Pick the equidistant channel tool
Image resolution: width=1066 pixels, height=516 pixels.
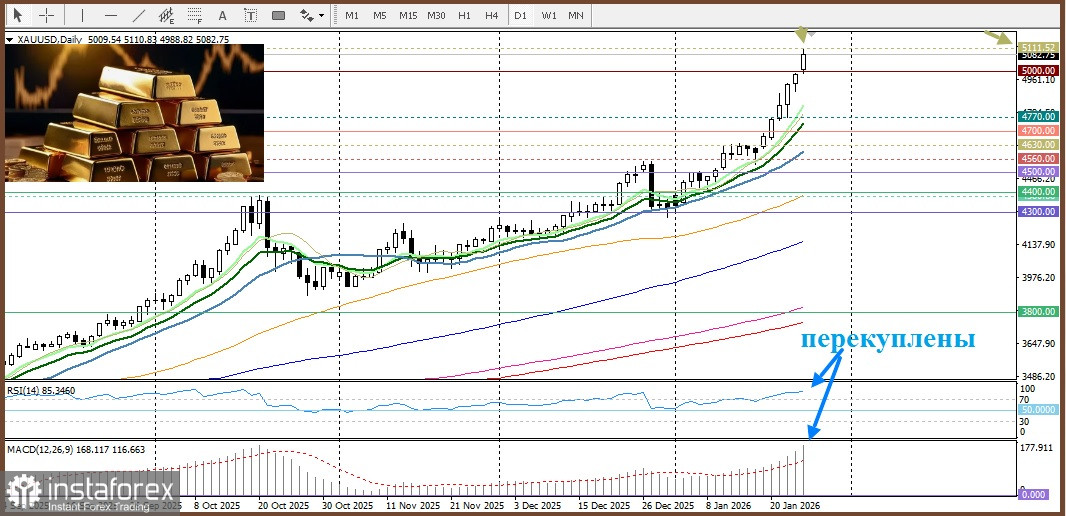167,16
